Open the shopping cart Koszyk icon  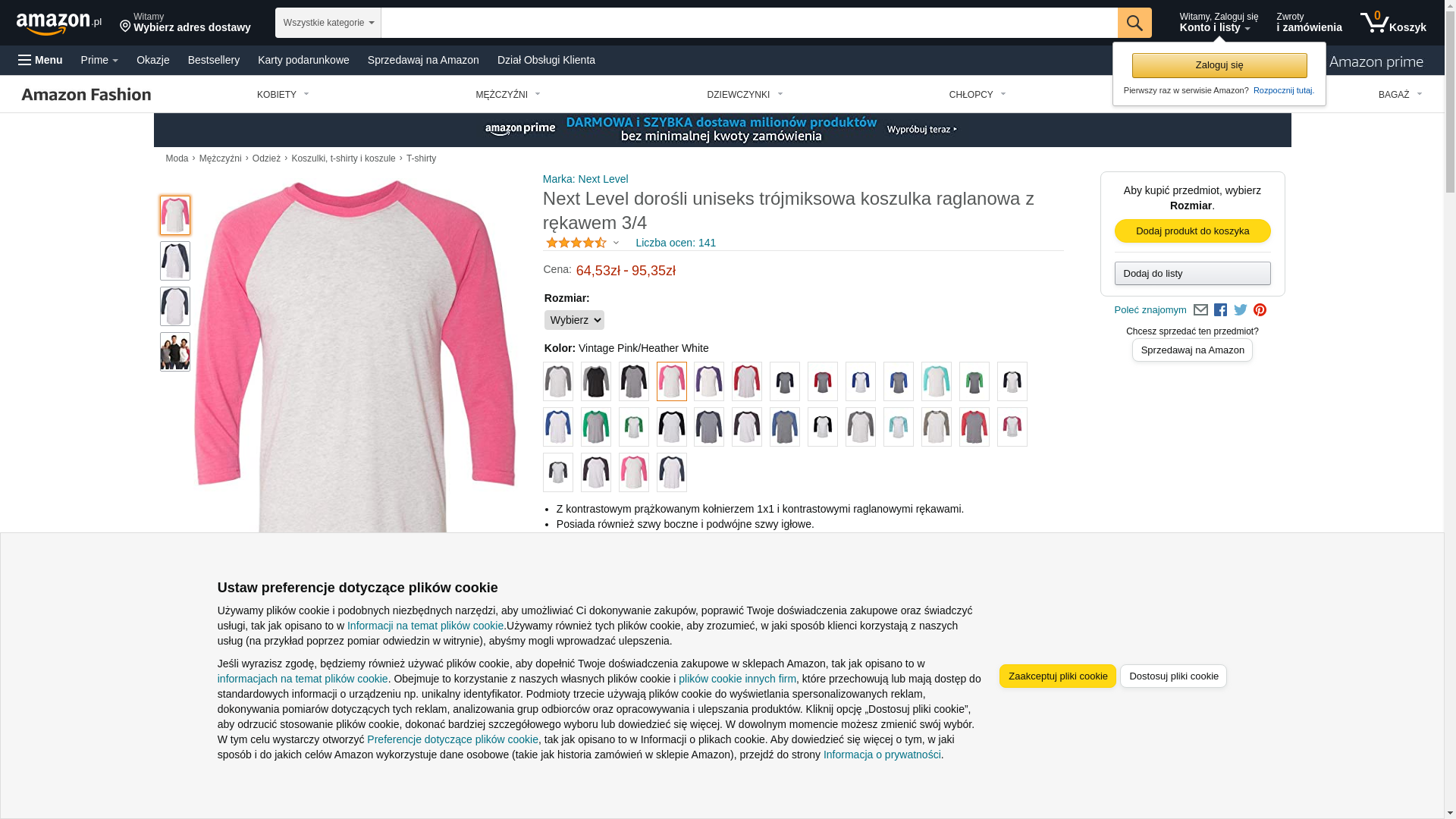(x=1393, y=23)
